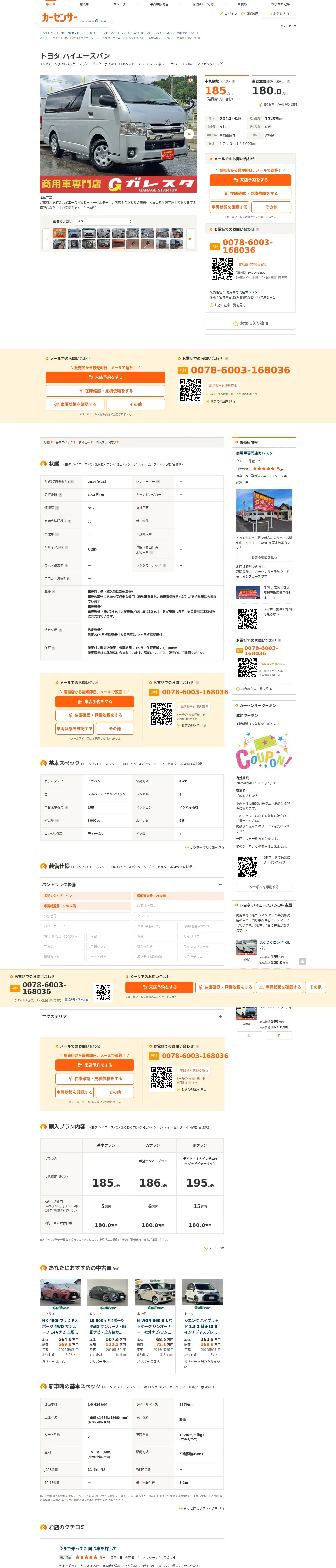Open the 輸入車 navigation tab

click(84, 4)
